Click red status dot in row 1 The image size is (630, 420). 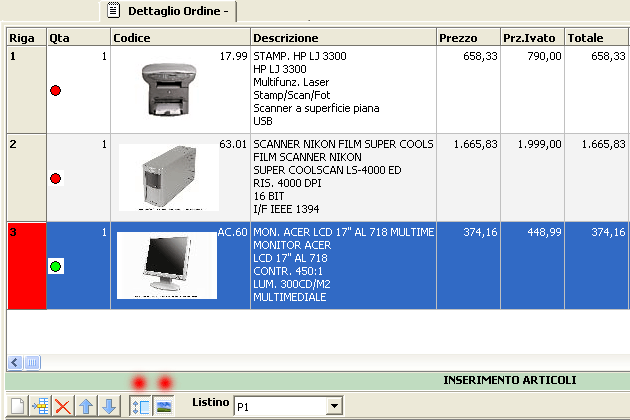(55, 90)
